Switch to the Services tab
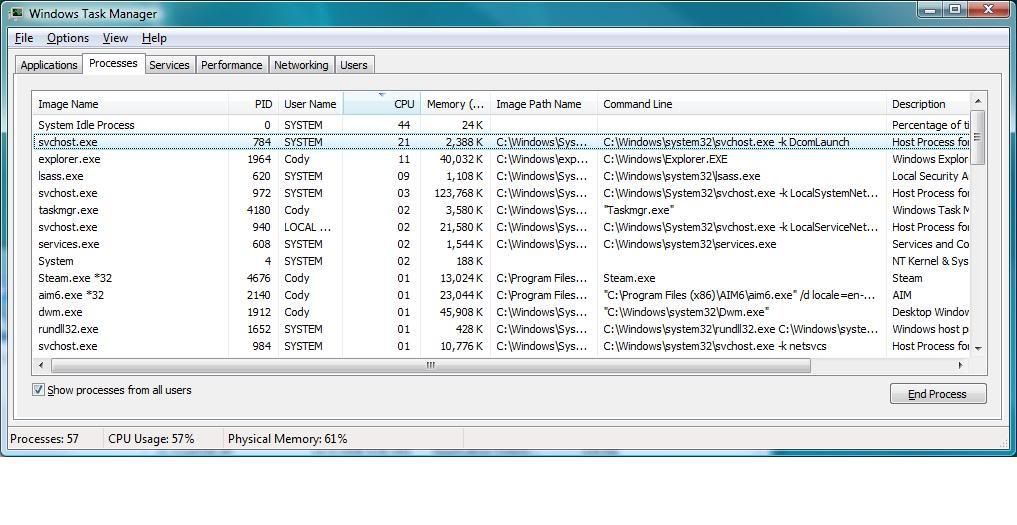The height and width of the screenshot is (525, 1017). point(169,65)
